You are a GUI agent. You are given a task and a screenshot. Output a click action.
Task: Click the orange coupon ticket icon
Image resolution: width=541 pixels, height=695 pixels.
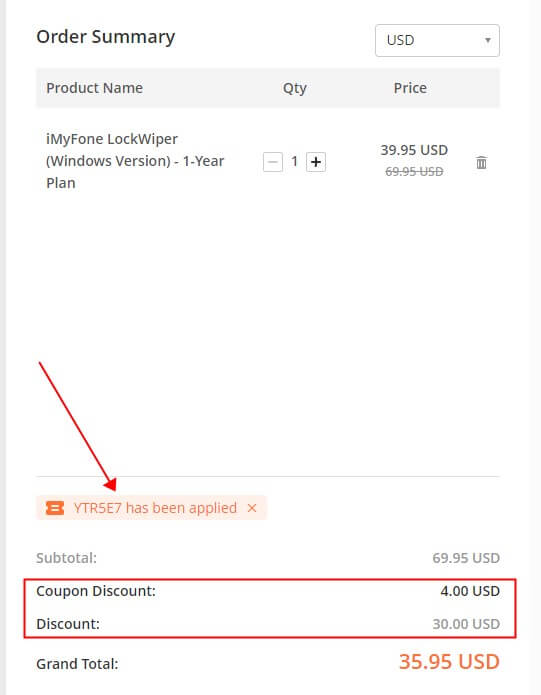(x=55, y=508)
